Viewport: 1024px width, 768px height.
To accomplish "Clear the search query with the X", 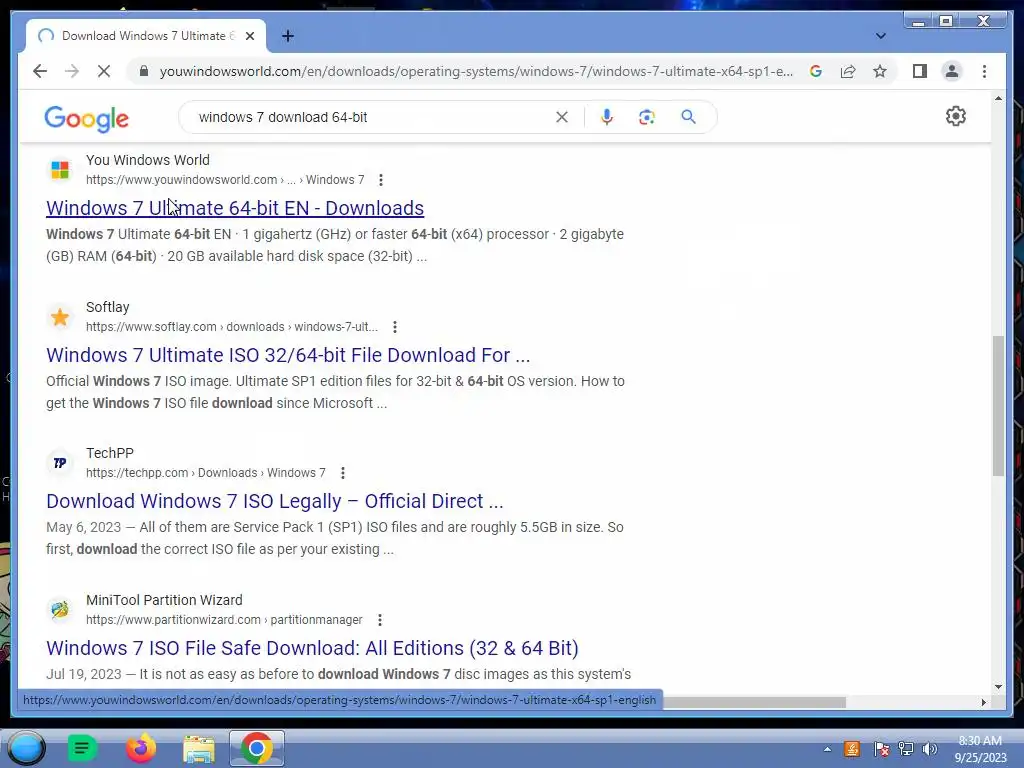I will pos(562,117).
